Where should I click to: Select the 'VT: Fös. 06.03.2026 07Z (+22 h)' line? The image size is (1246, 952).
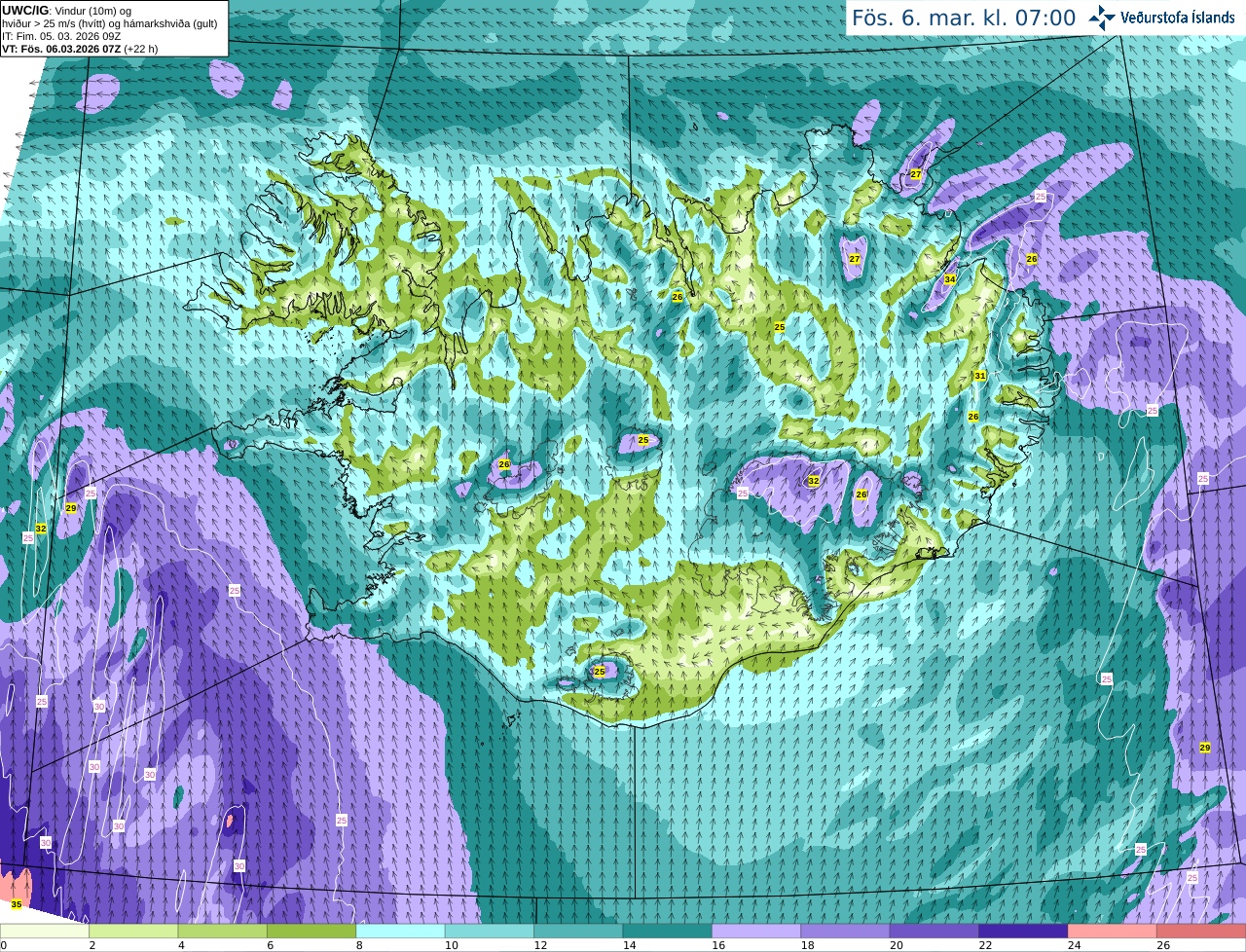pyautogui.click(x=80, y=49)
